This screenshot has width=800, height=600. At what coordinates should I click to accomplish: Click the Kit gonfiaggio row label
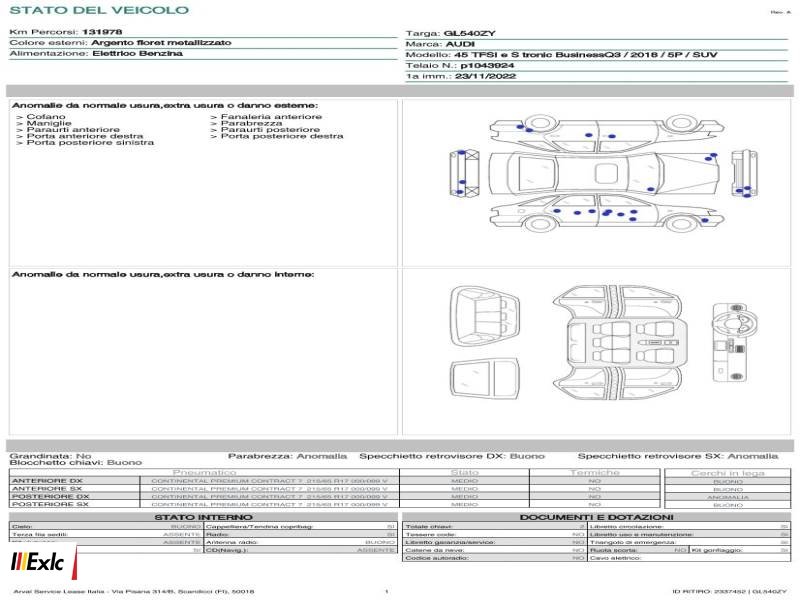(717, 550)
